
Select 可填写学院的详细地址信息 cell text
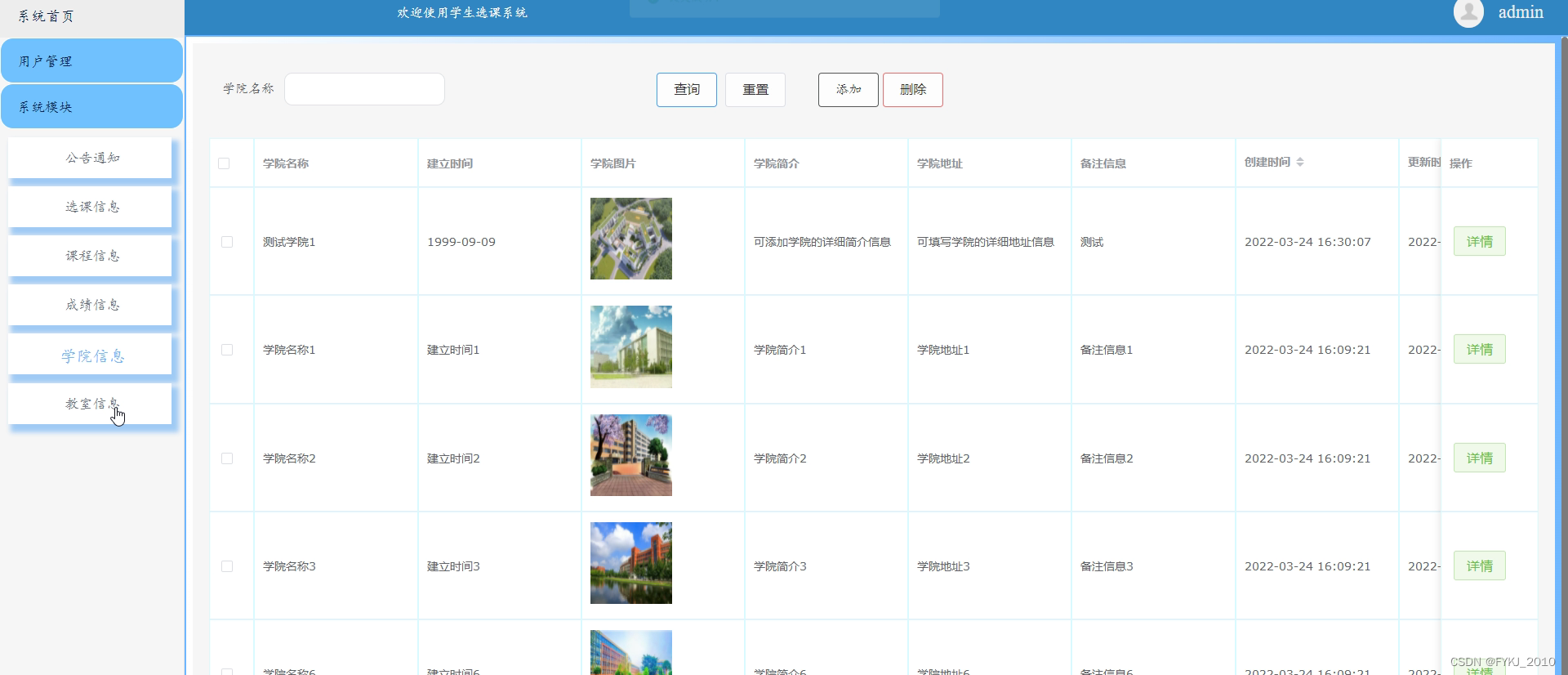pyautogui.click(x=986, y=242)
